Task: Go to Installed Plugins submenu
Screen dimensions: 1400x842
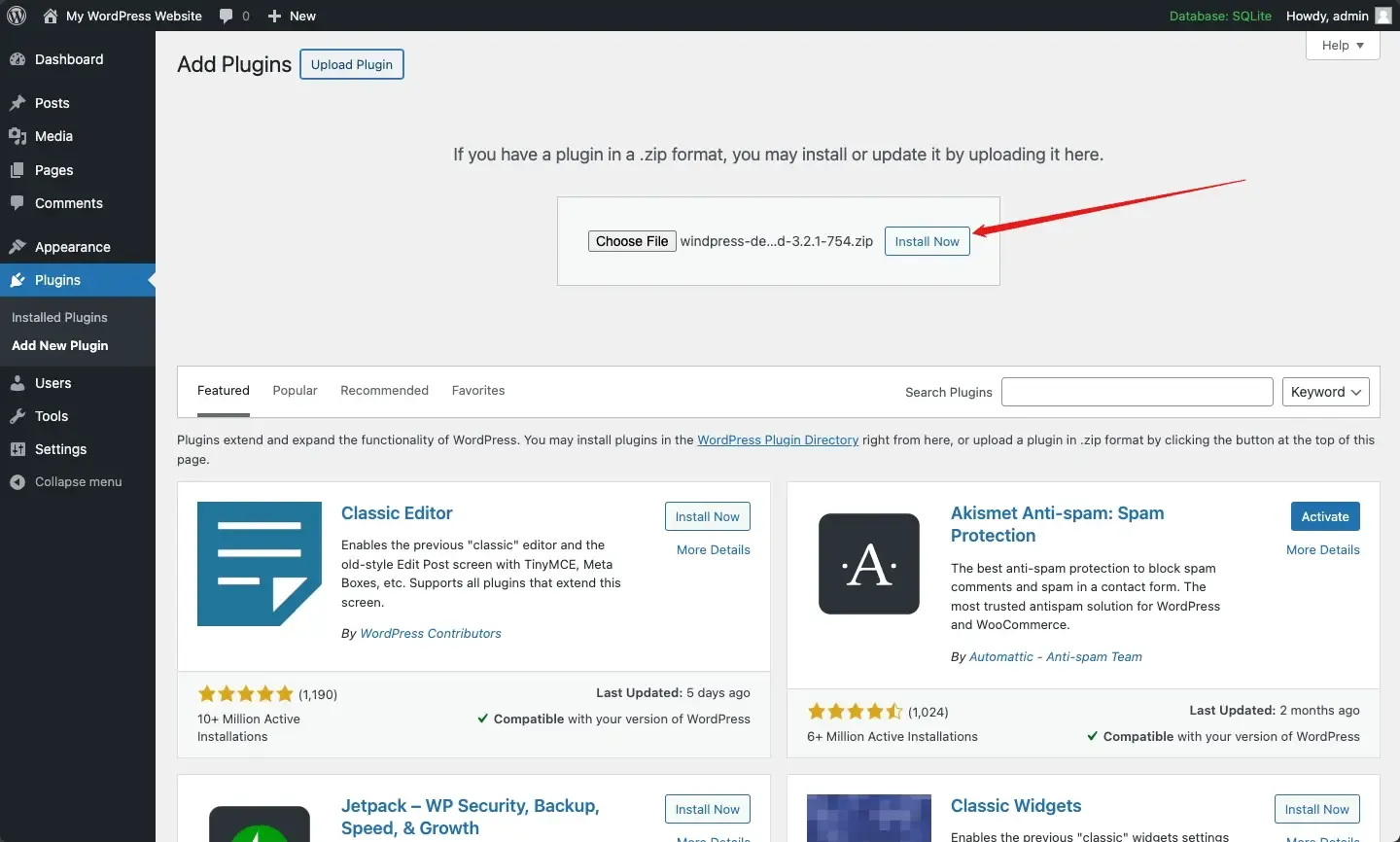Action: 59,318
